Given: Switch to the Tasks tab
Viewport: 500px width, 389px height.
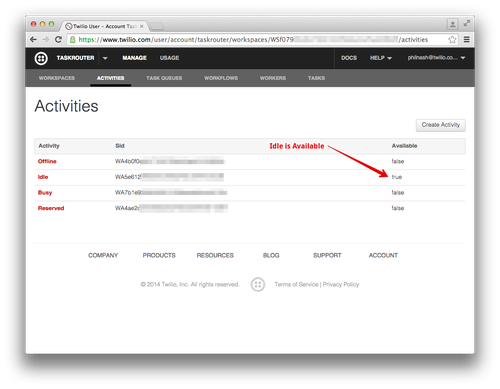Looking at the screenshot, I should (x=316, y=78).
